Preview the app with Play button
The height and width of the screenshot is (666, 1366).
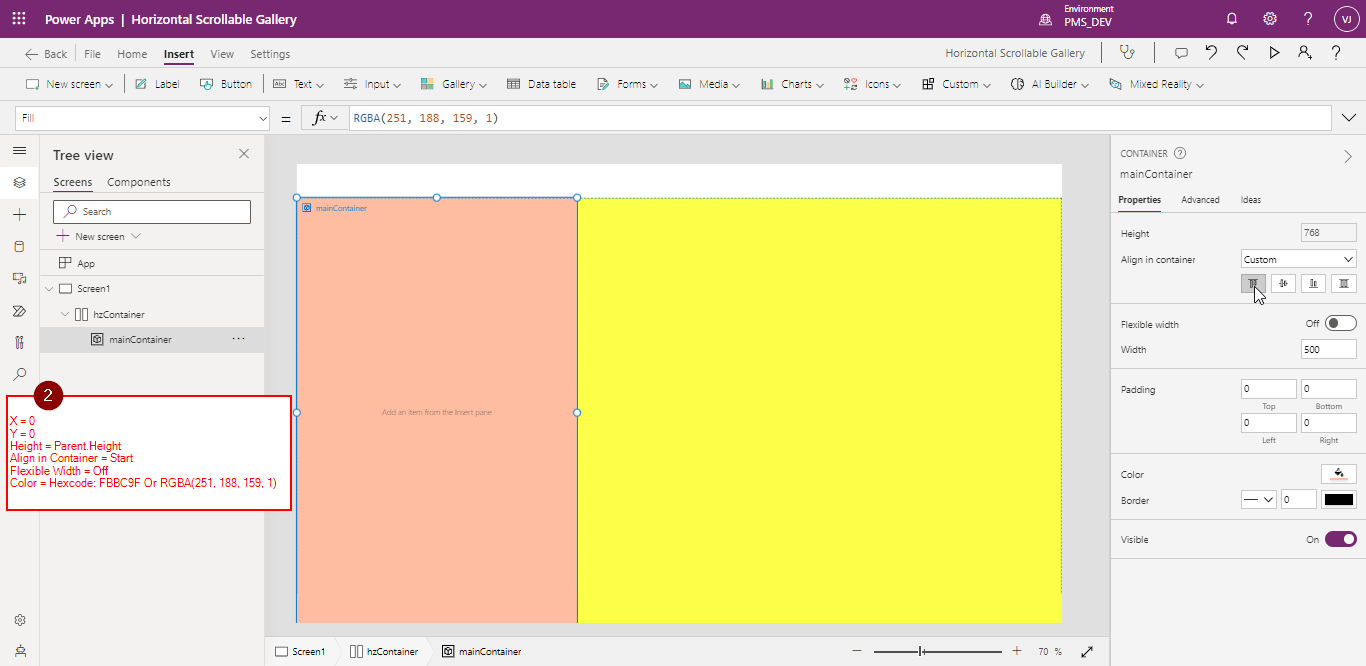click(1274, 53)
